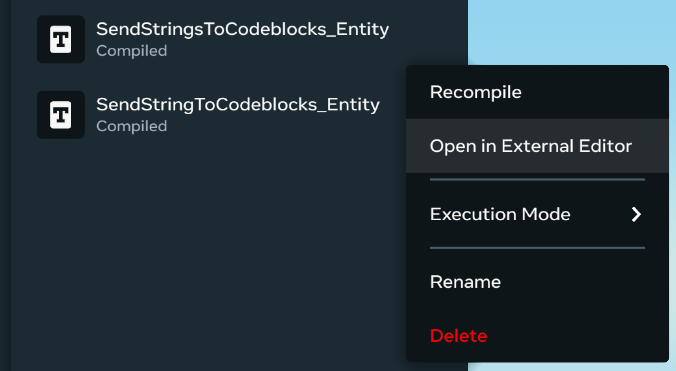This screenshot has height=371, width=676.
Task: Select the SendStringsToCodeblocks_Entity script name
Action: pos(242,29)
